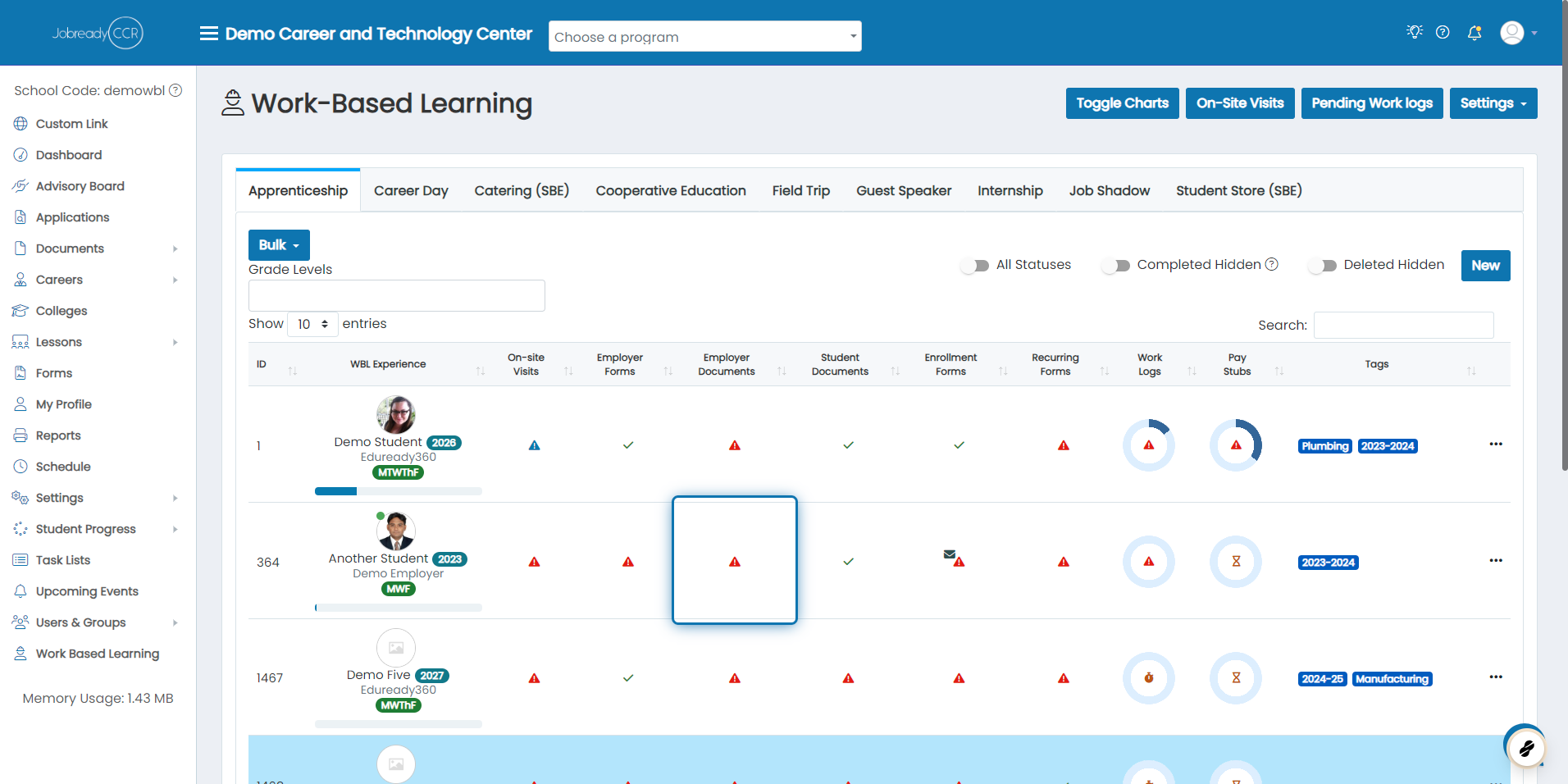Open row 1 three-dot actions menu
The image size is (1568, 784).
click(x=1496, y=444)
